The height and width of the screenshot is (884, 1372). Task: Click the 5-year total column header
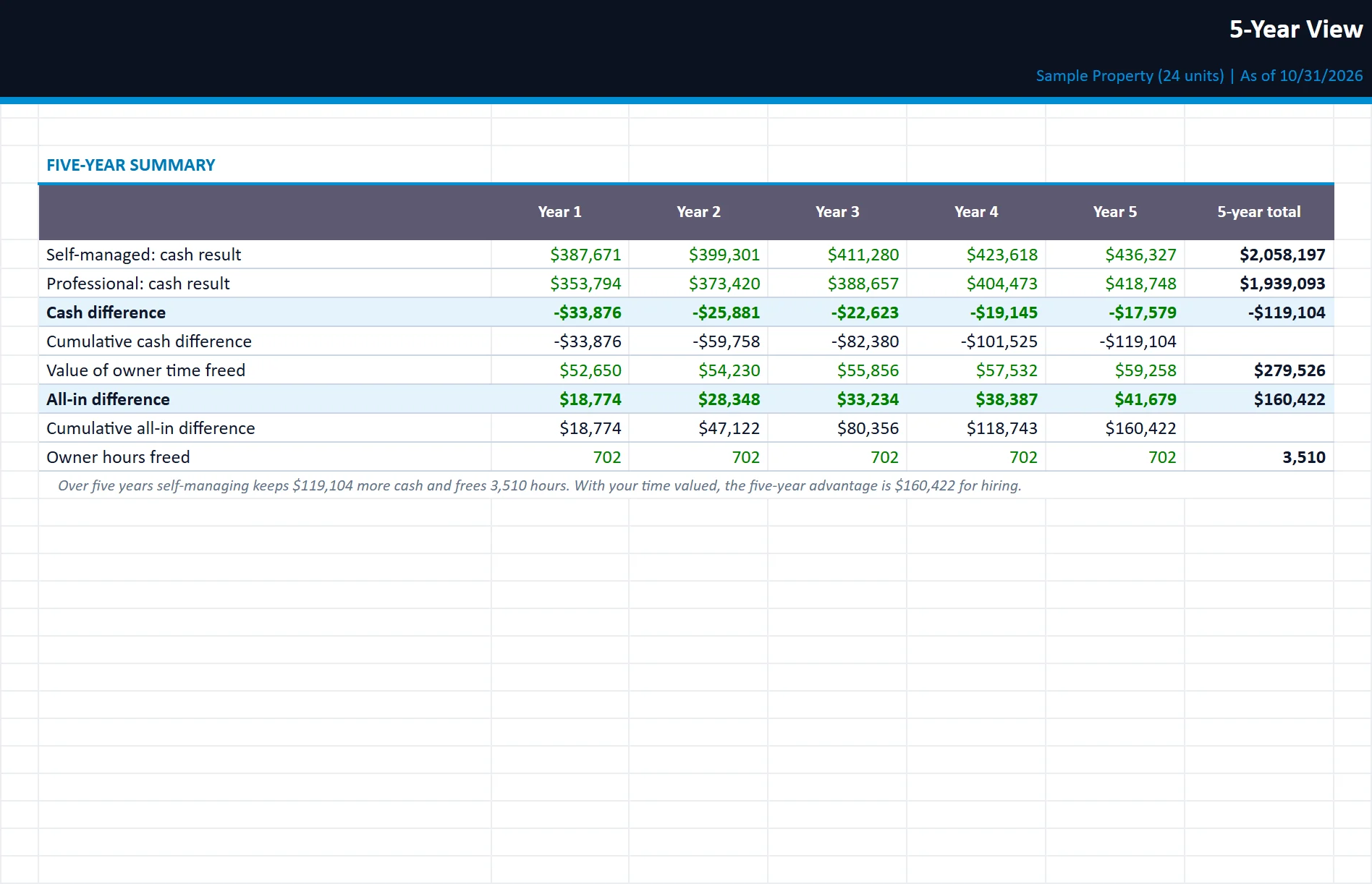click(x=1259, y=212)
